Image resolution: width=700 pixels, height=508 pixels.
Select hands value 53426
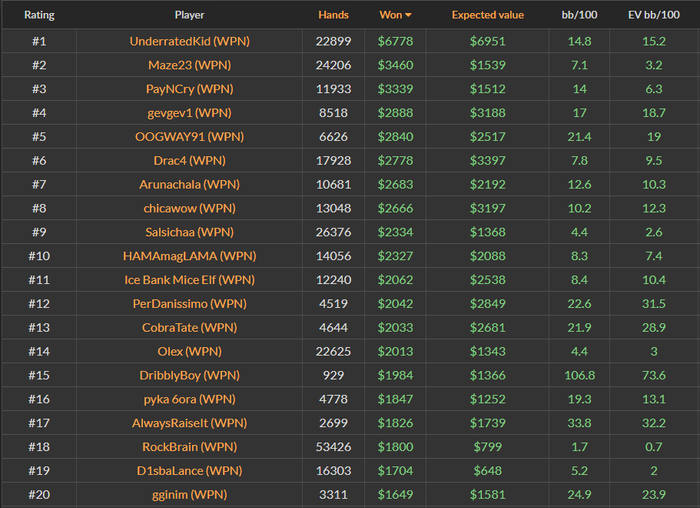pos(333,447)
